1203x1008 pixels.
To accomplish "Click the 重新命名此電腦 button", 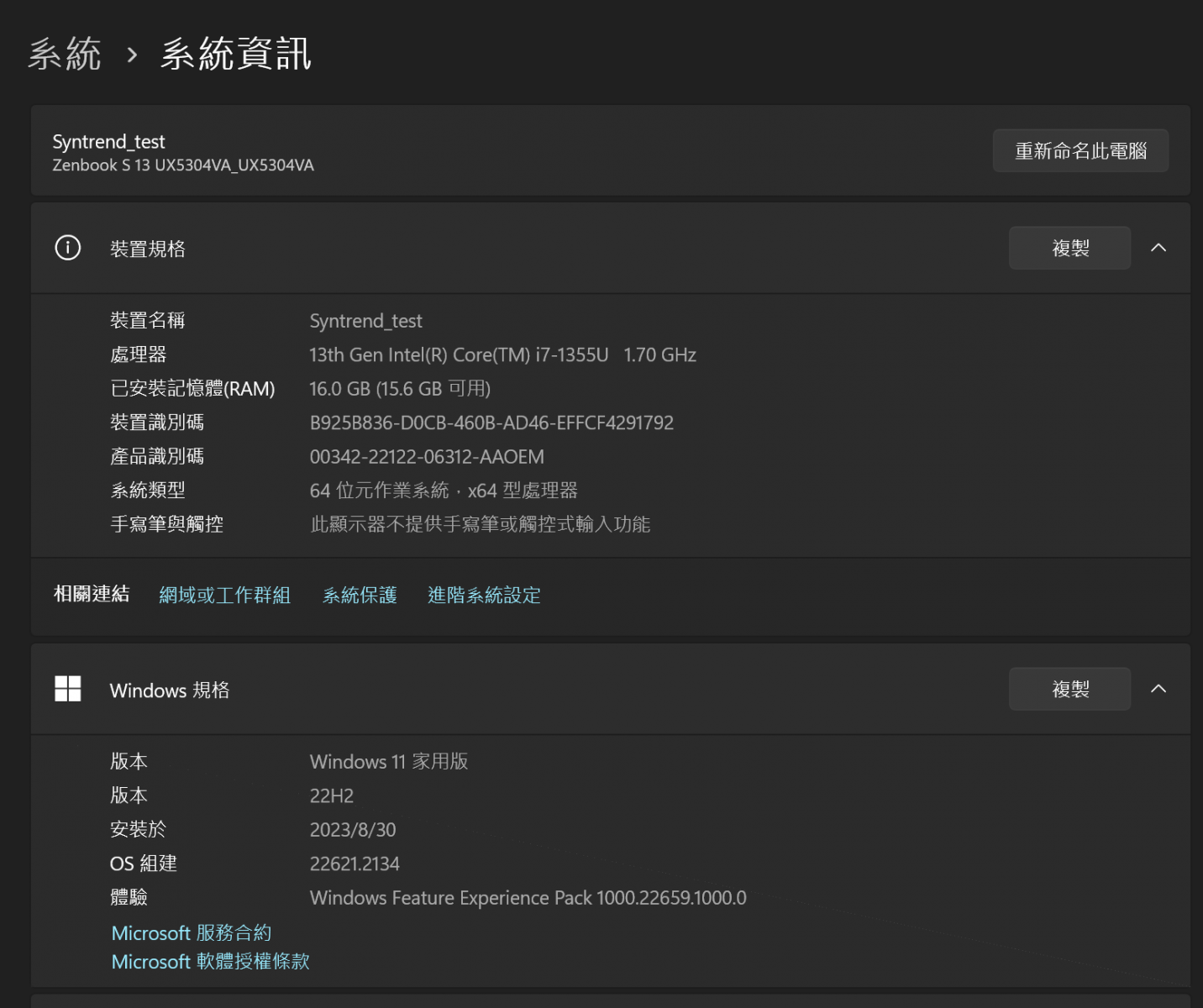I will point(1080,151).
